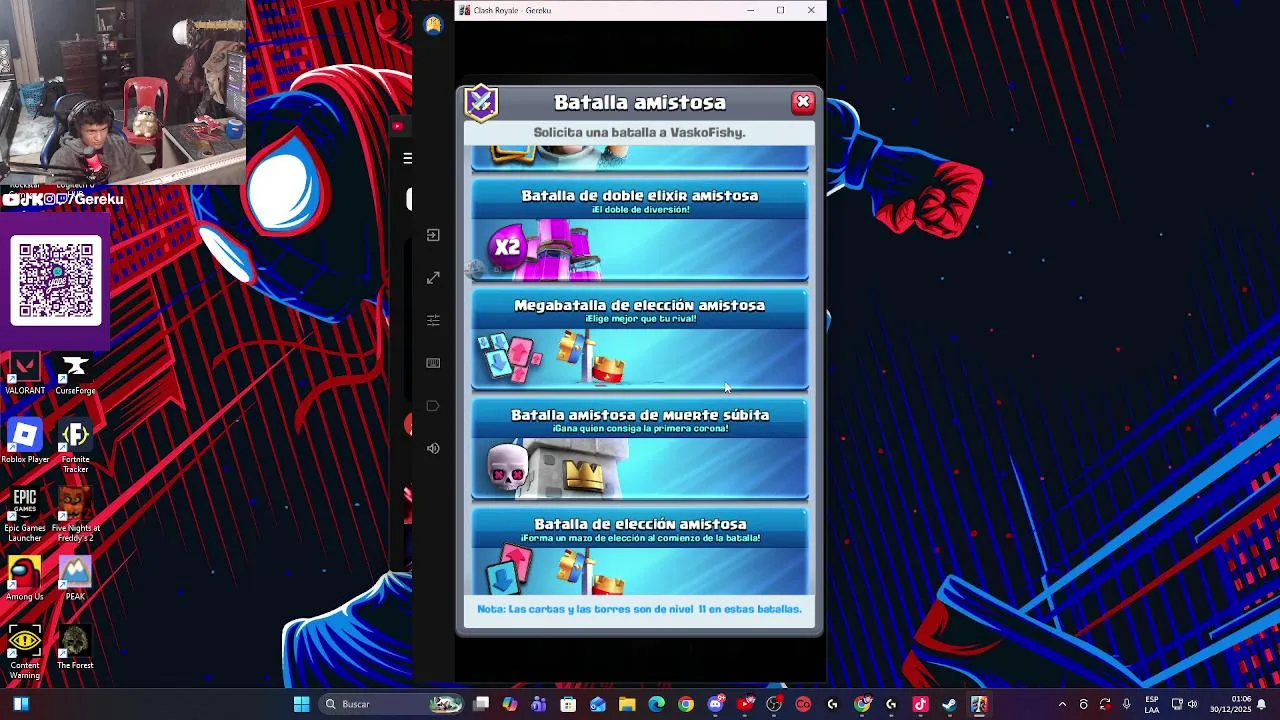Open The Forest desktop shortcut
1280x720 pixels.
[75, 648]
